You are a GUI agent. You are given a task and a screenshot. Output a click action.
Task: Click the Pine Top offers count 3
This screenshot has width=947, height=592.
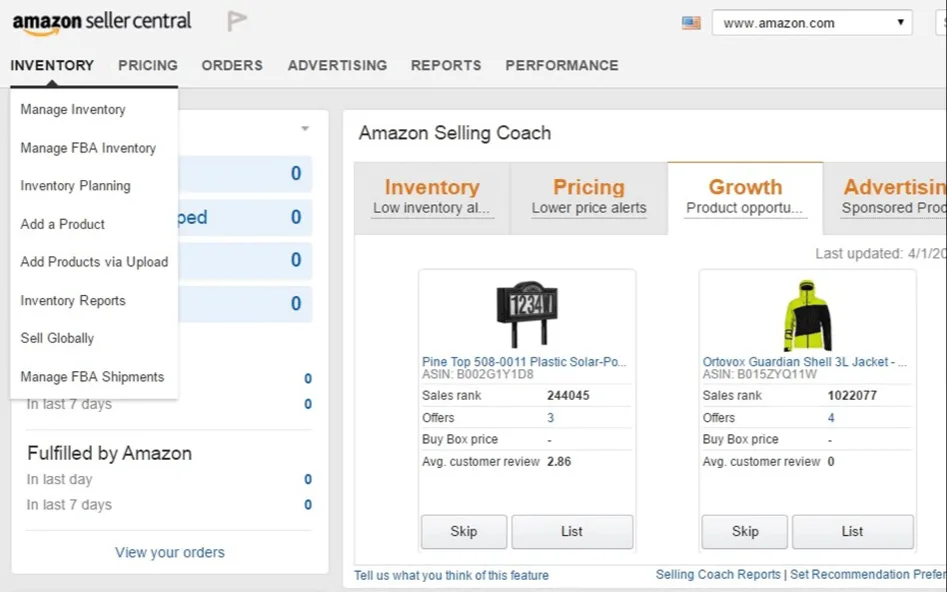click(x=550, y=417)
